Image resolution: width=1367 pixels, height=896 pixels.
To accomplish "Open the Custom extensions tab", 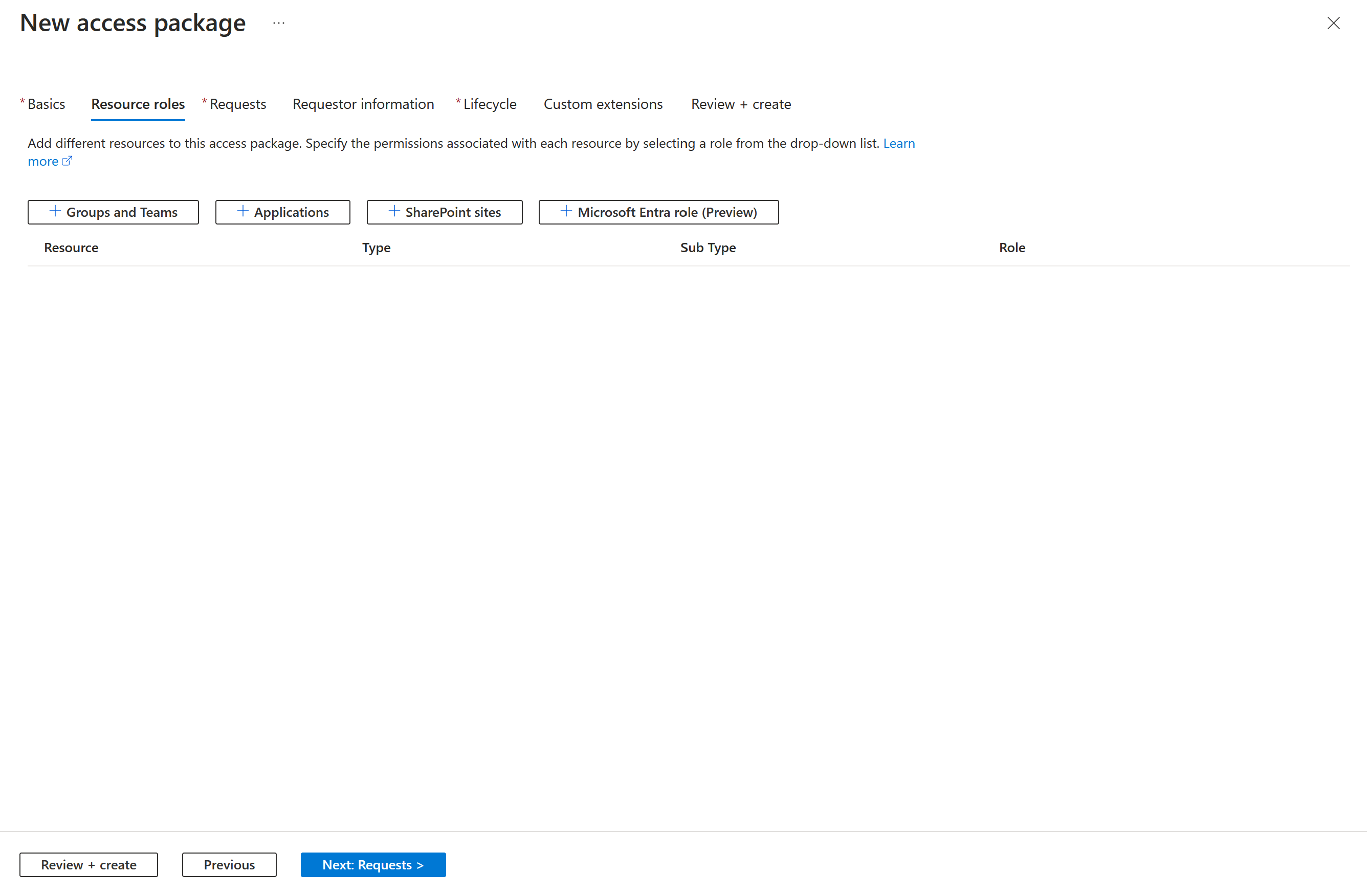I will (602, 103).
